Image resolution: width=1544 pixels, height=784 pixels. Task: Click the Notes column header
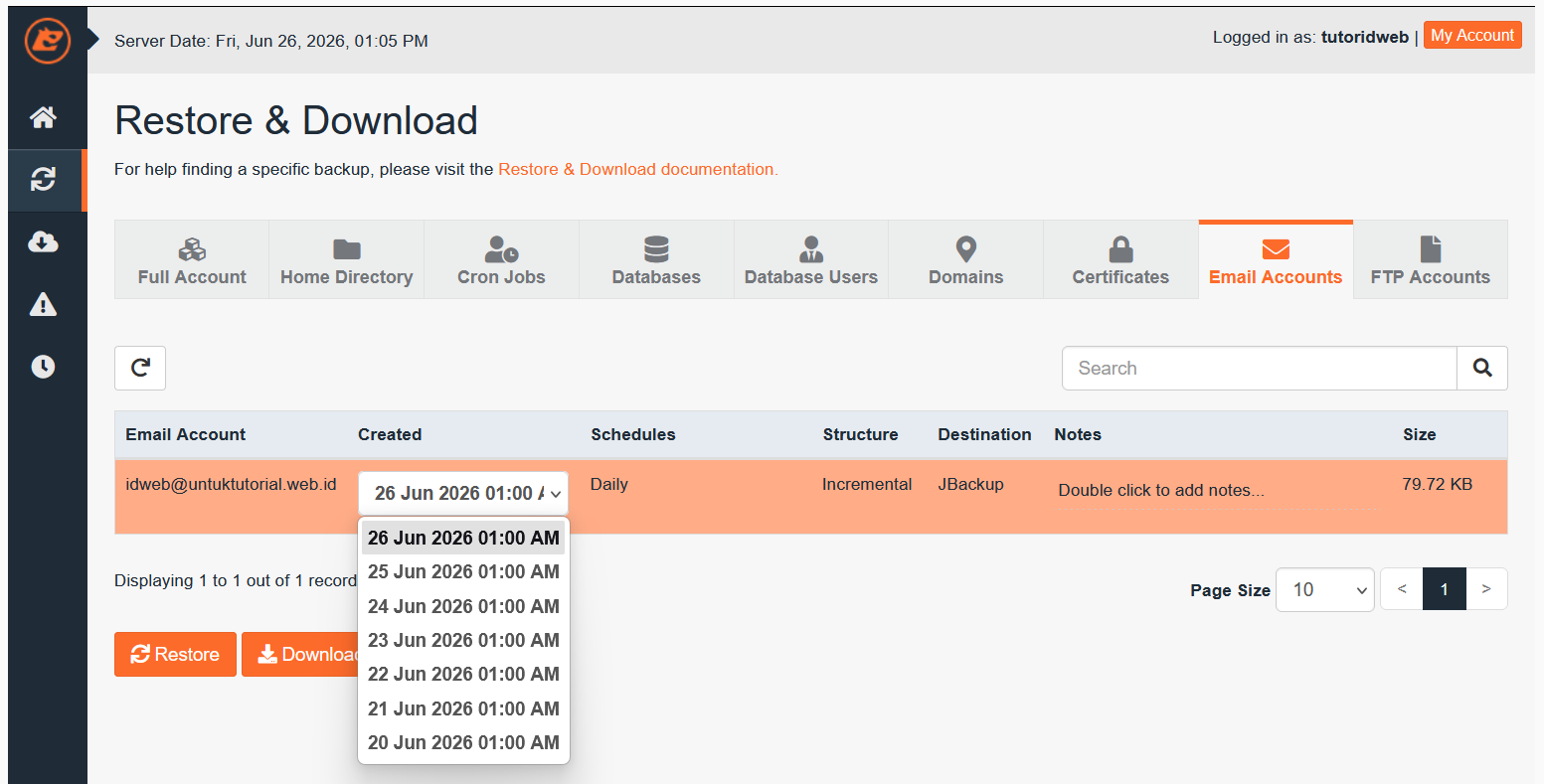click(x=1078, y=434)
